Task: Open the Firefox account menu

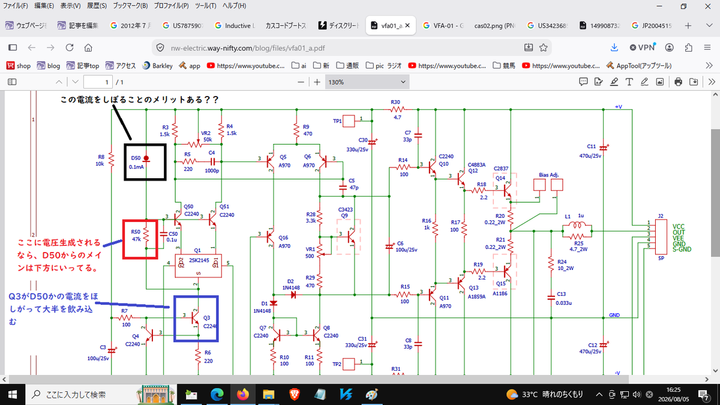Action: click(669, 47)
